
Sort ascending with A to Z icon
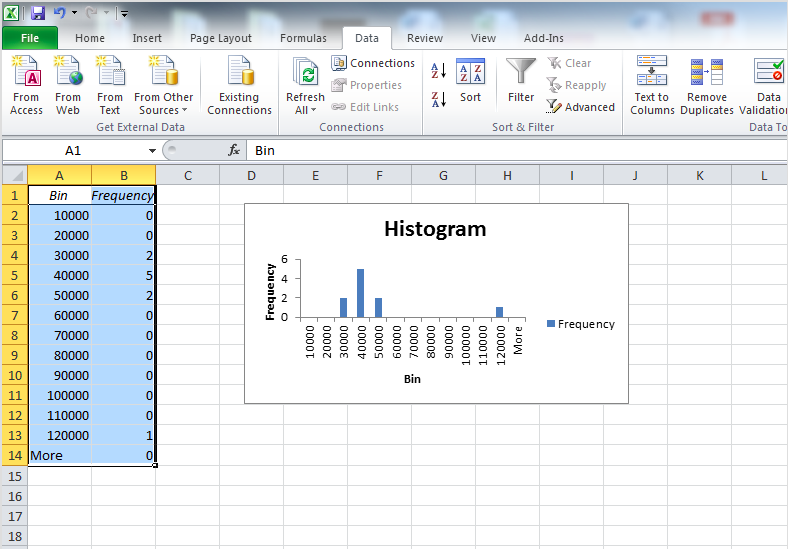(x=438, y=71)
